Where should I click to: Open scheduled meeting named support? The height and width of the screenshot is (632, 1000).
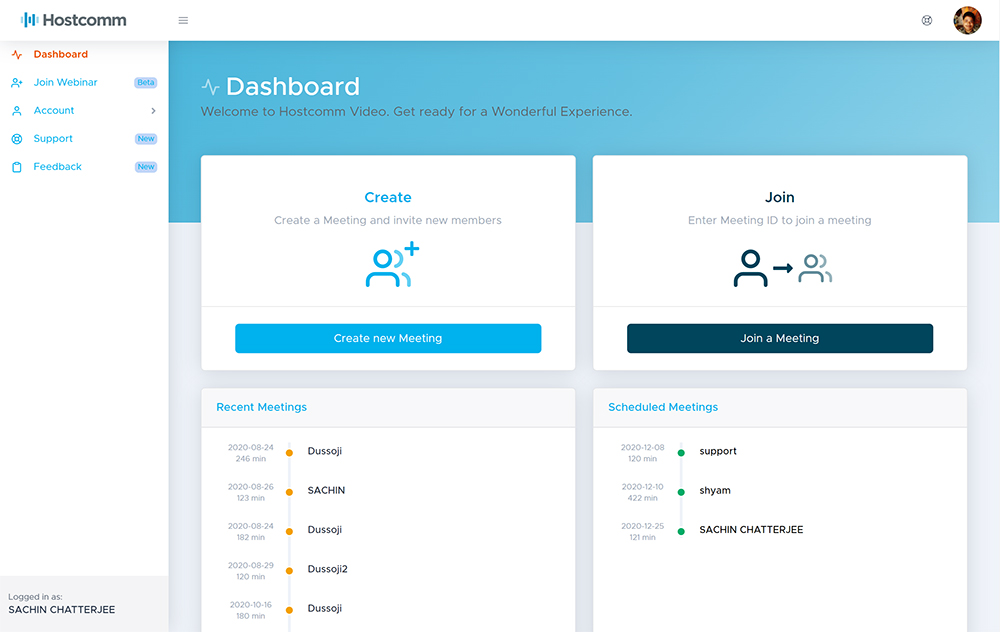717,451
